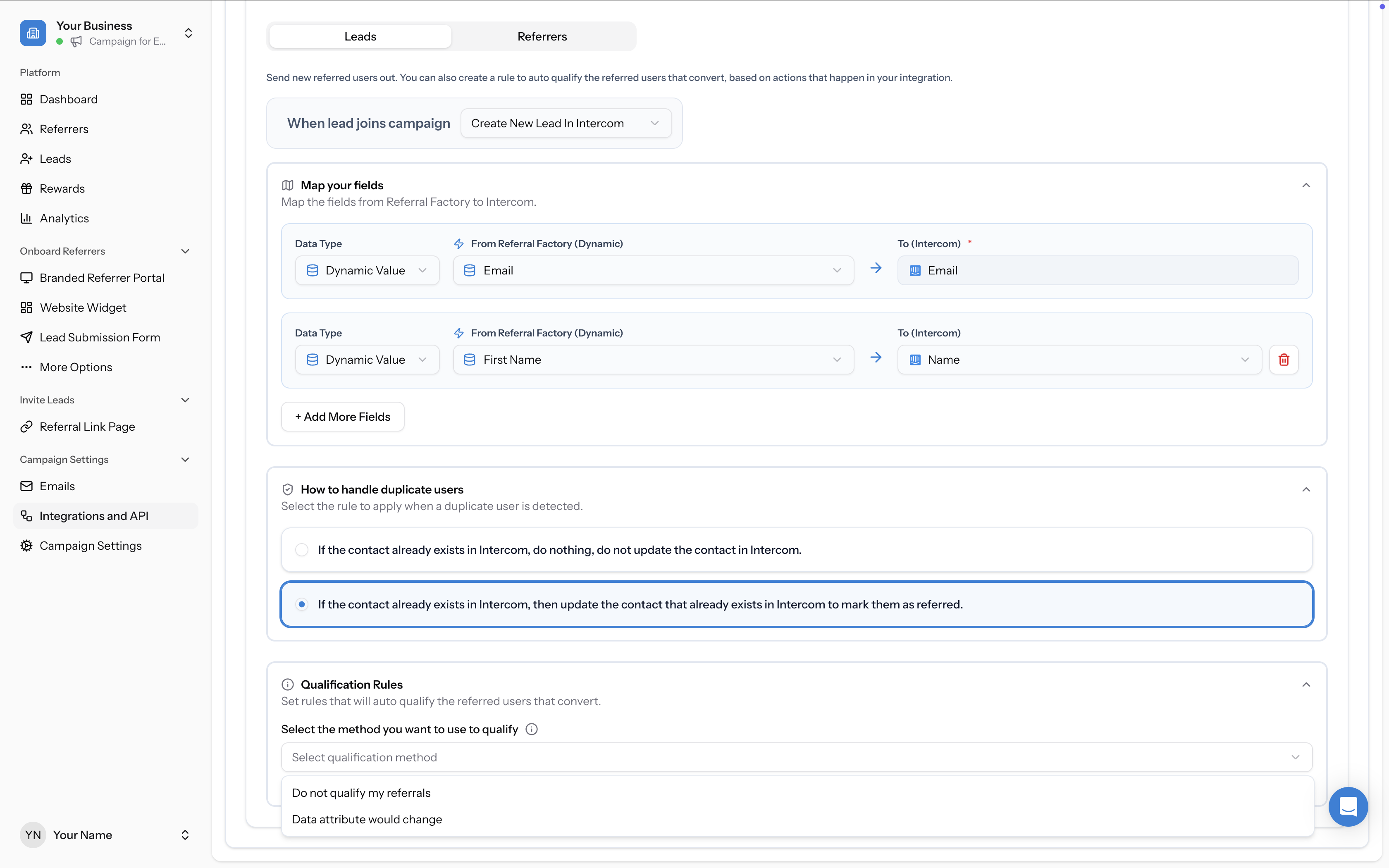Delete the First Name mapping row
The image size is (1389, 868).
[1284, 359]
